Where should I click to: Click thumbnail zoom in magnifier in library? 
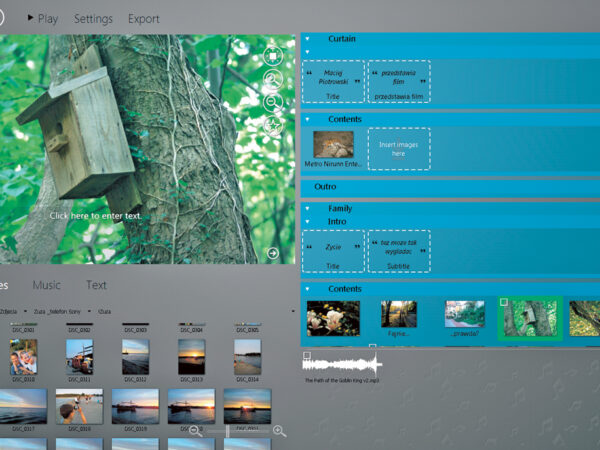click(x=279, y=431)
